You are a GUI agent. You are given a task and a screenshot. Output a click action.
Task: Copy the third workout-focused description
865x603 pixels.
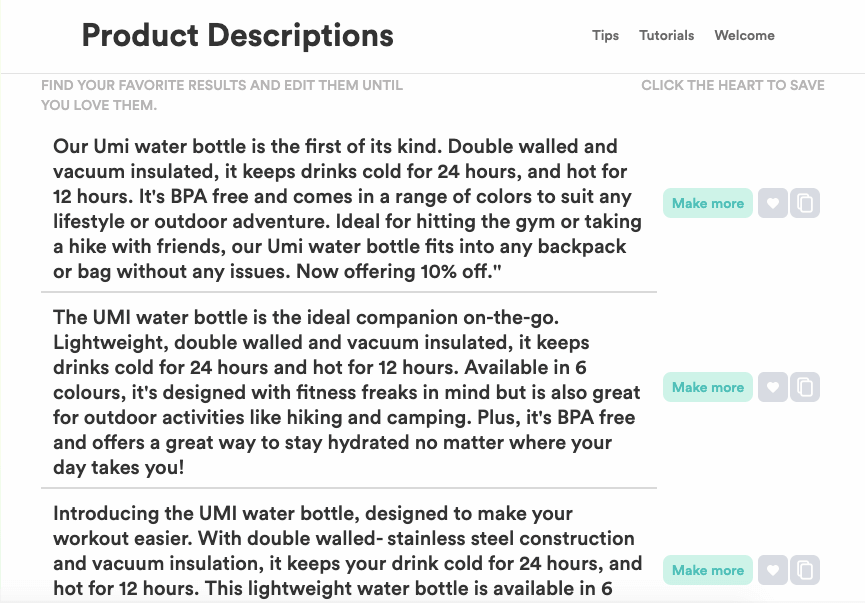pos(805,569)
